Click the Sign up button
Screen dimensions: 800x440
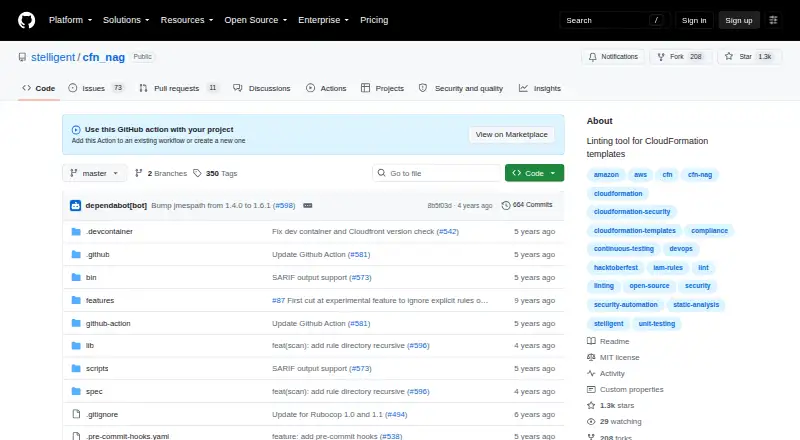coord(739,20)
